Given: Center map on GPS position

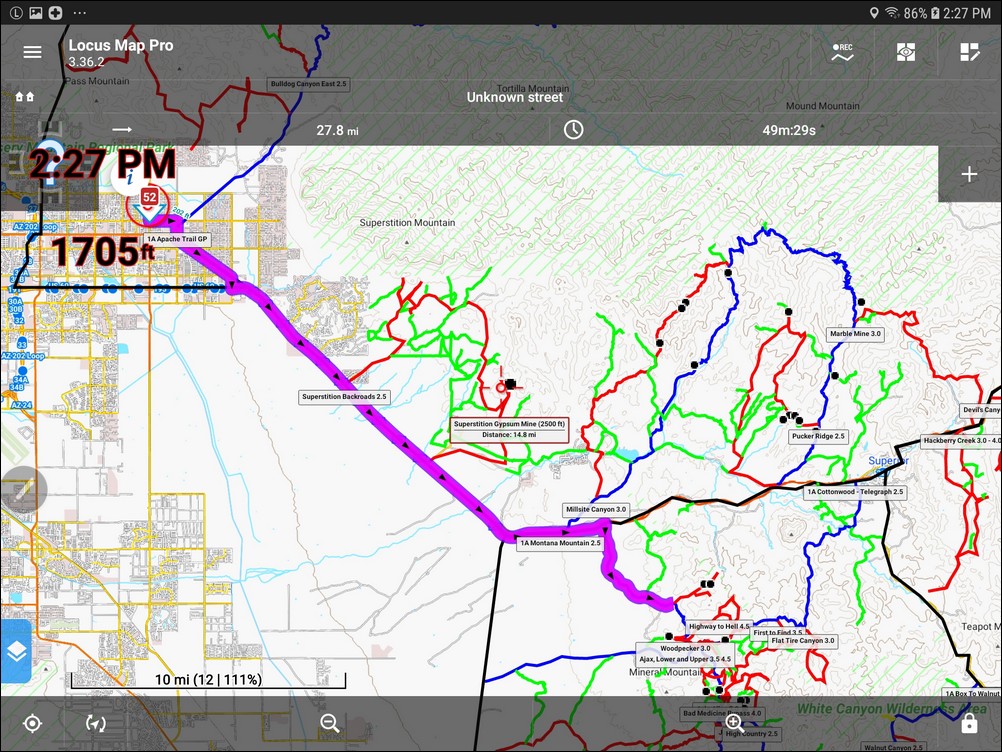Looking at the screenshot, I should 32,723.
